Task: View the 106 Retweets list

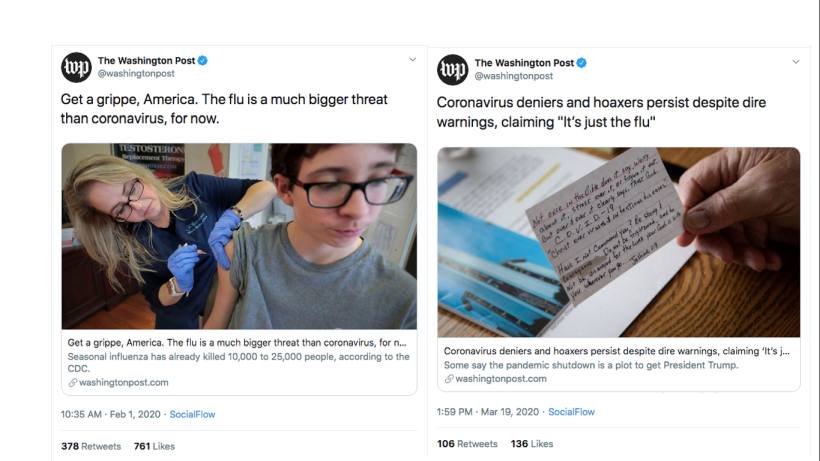Action: pos(468,444)
